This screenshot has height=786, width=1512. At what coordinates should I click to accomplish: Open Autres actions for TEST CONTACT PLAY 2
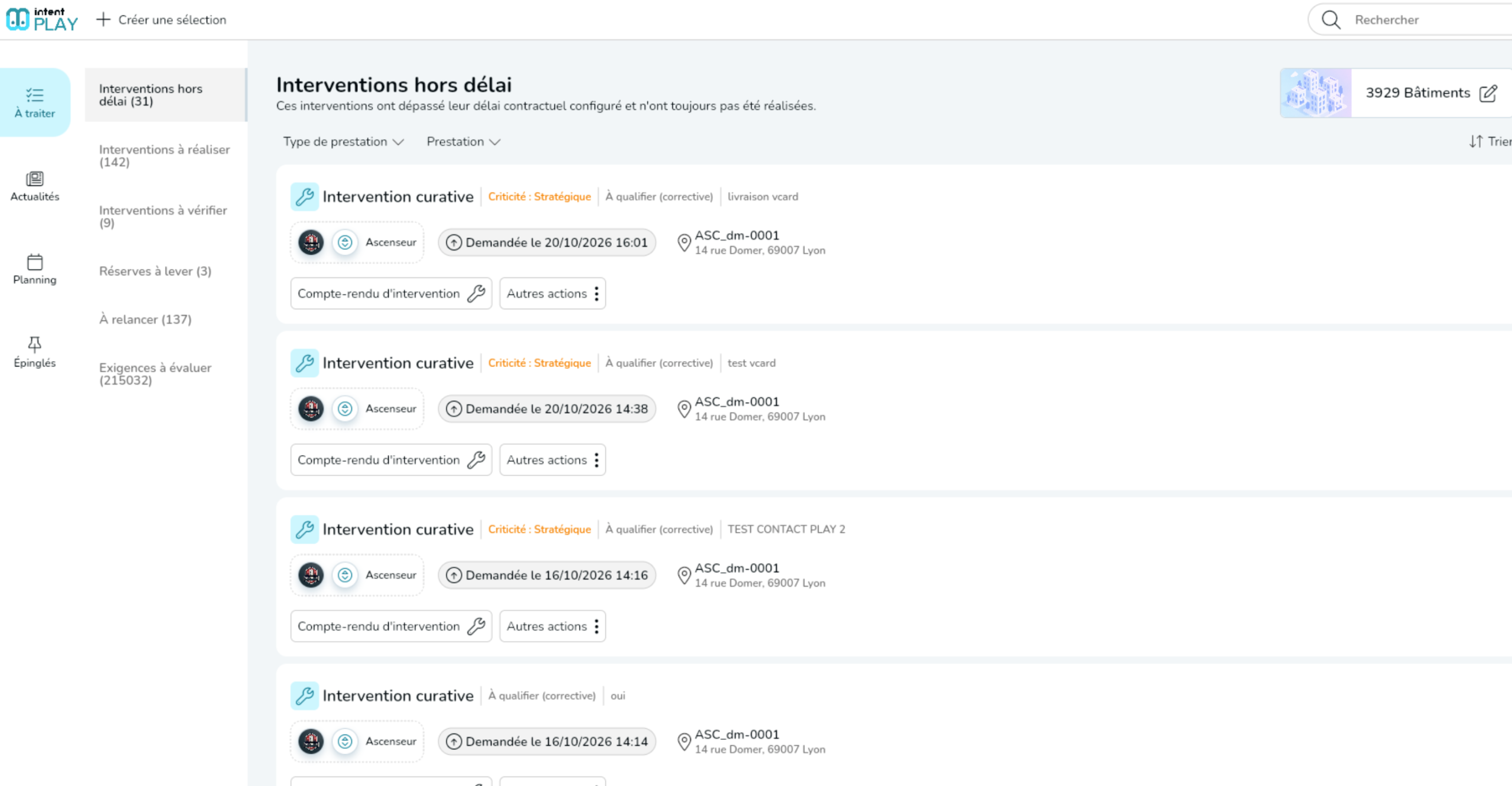tap(553, 626)
